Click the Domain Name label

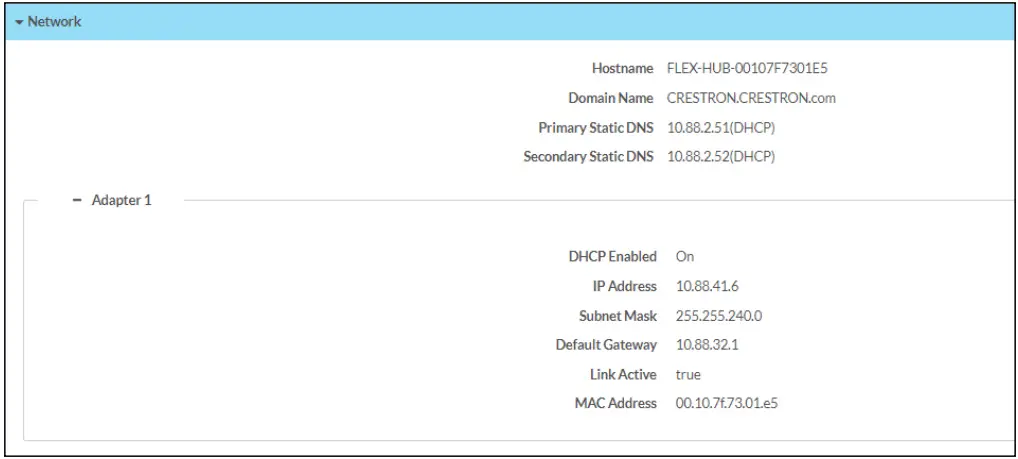[610, 98]
